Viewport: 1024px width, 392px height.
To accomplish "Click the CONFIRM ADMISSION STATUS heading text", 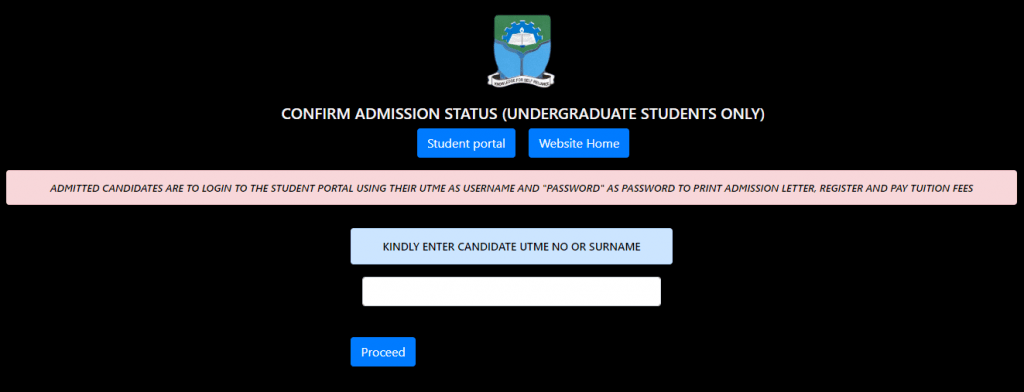I will (x=389, y=114).
